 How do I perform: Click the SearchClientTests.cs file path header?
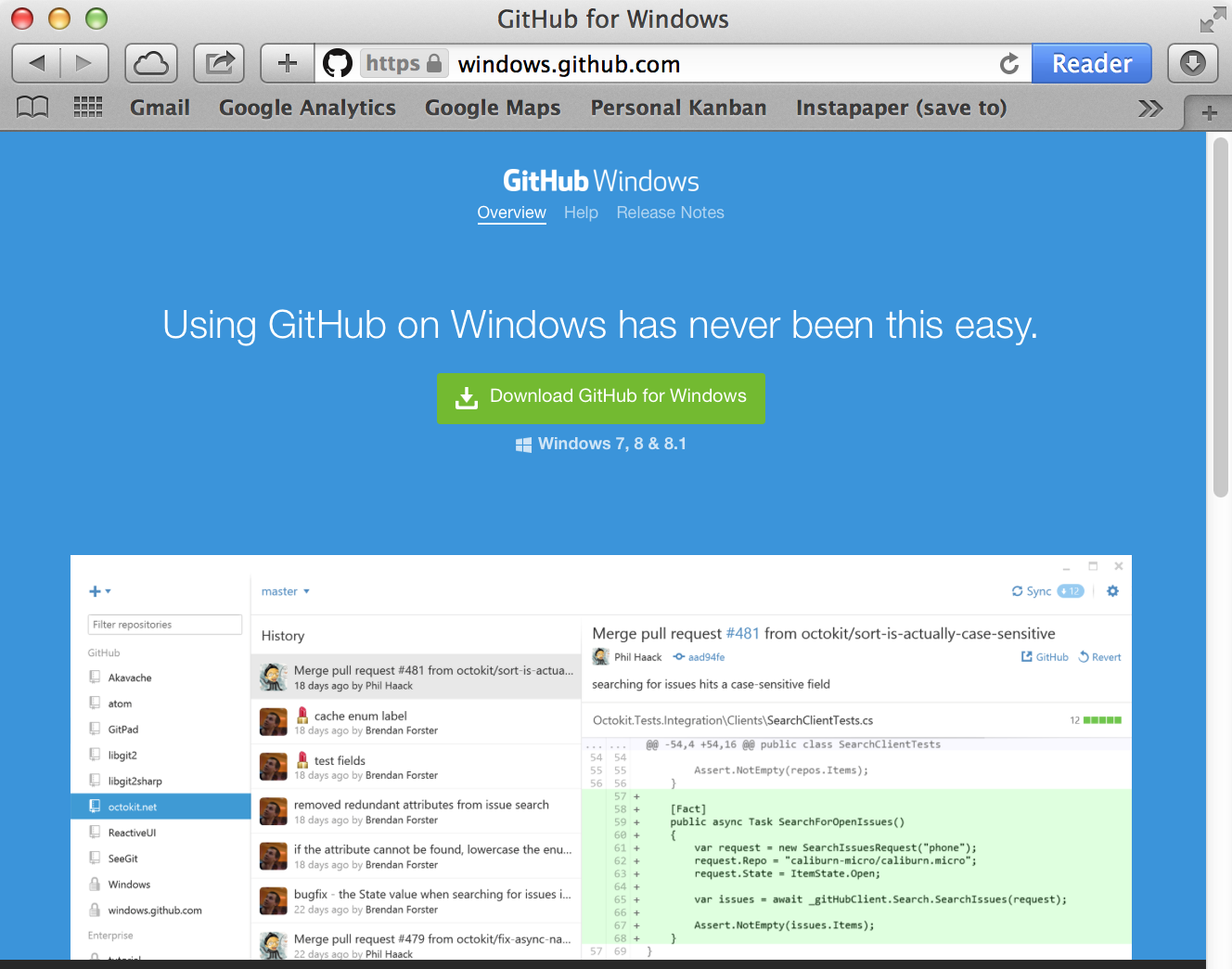coord(733,720)
